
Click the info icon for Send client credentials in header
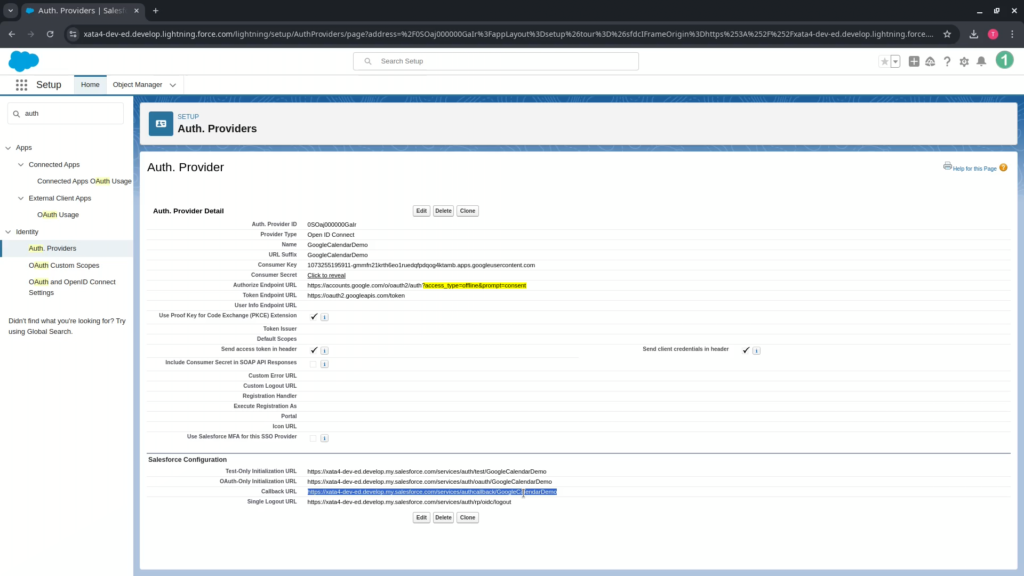pos(756,351)
